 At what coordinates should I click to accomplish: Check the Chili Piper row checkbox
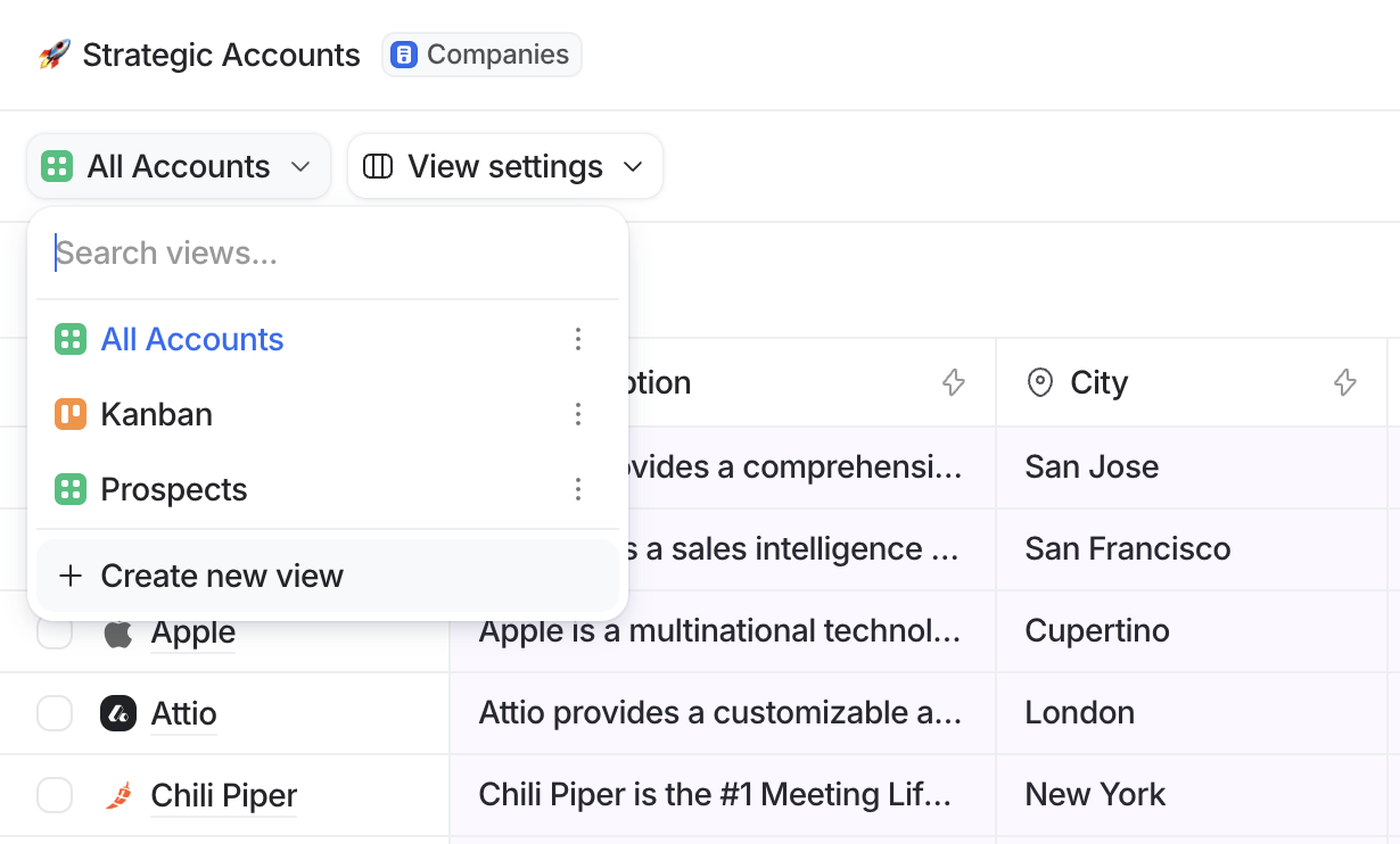(x=55, y=794)
